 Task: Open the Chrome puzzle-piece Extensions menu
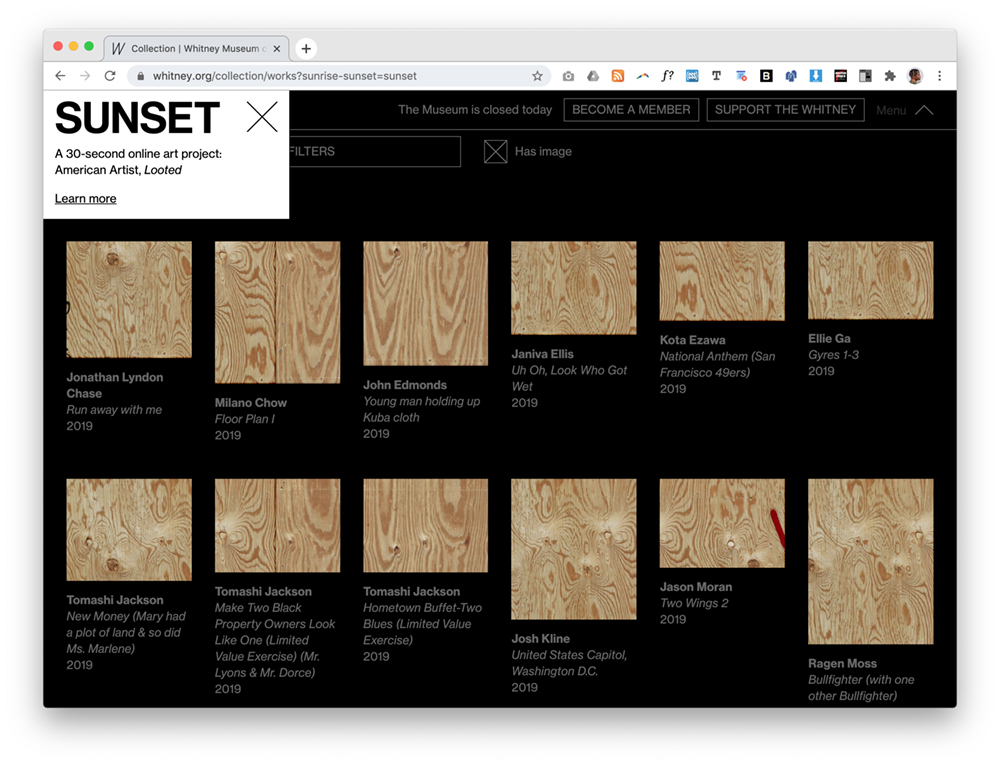click(890, 76)
